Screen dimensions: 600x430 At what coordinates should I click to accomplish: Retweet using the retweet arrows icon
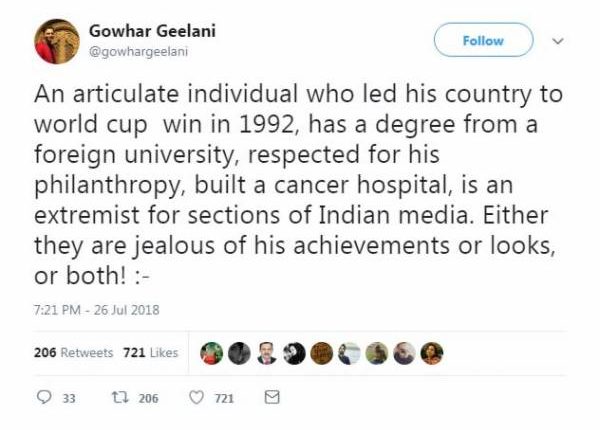tap(117, 398)
